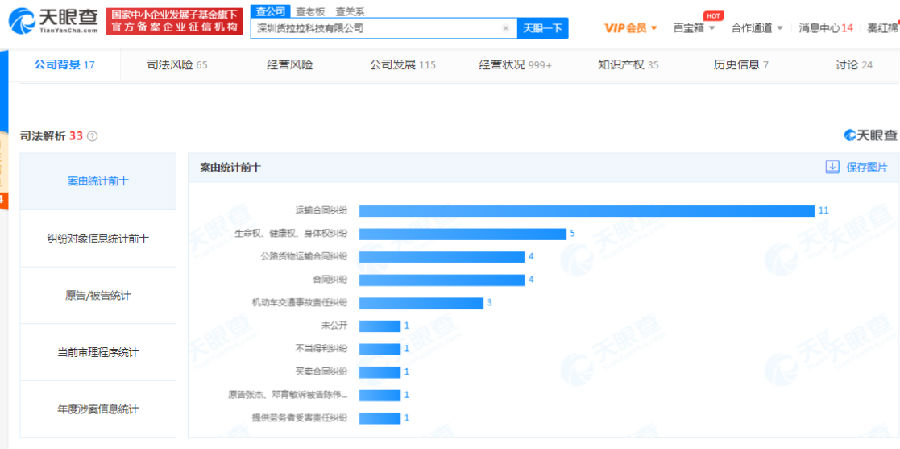
Task: Select the 查公司 search tab
Action: [x=270, y=11]
